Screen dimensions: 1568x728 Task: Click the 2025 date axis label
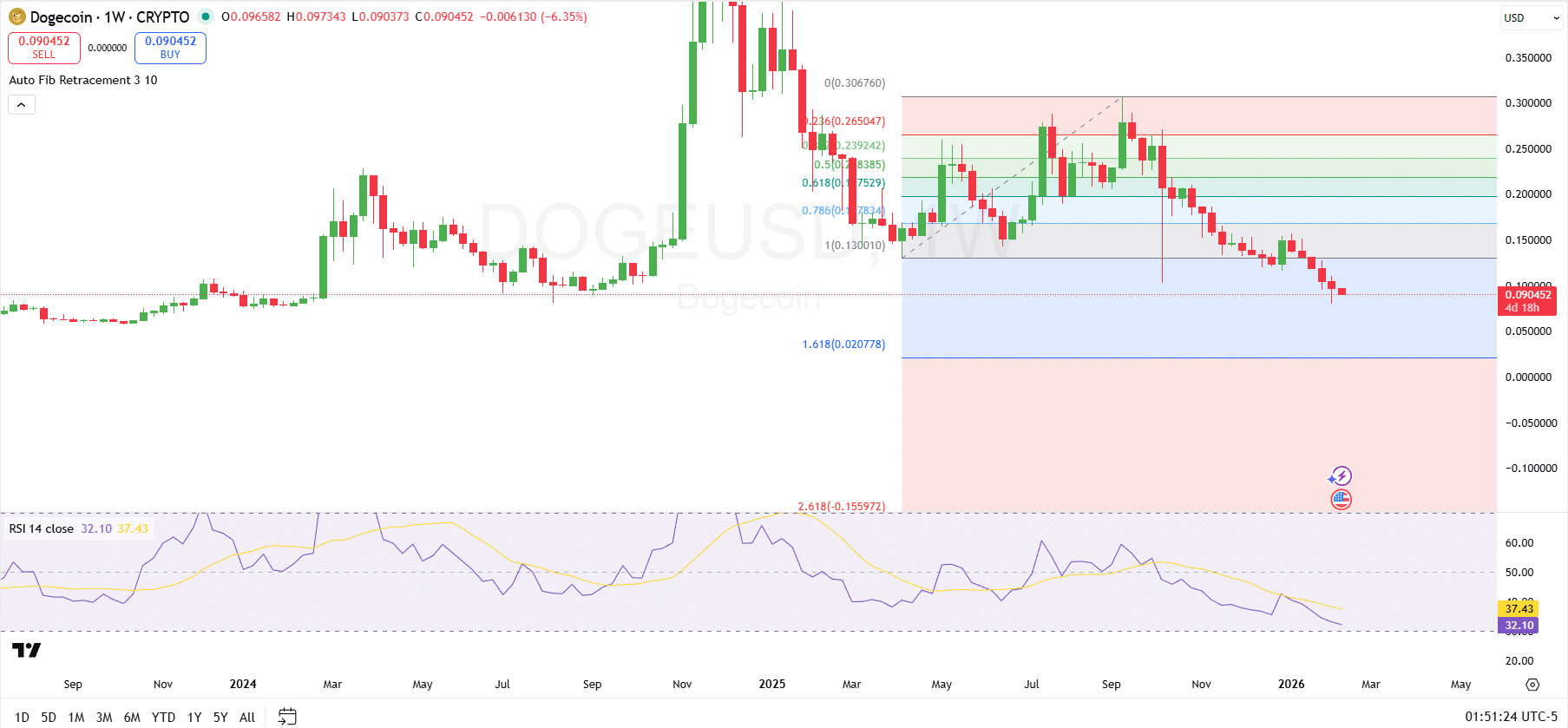772,685
